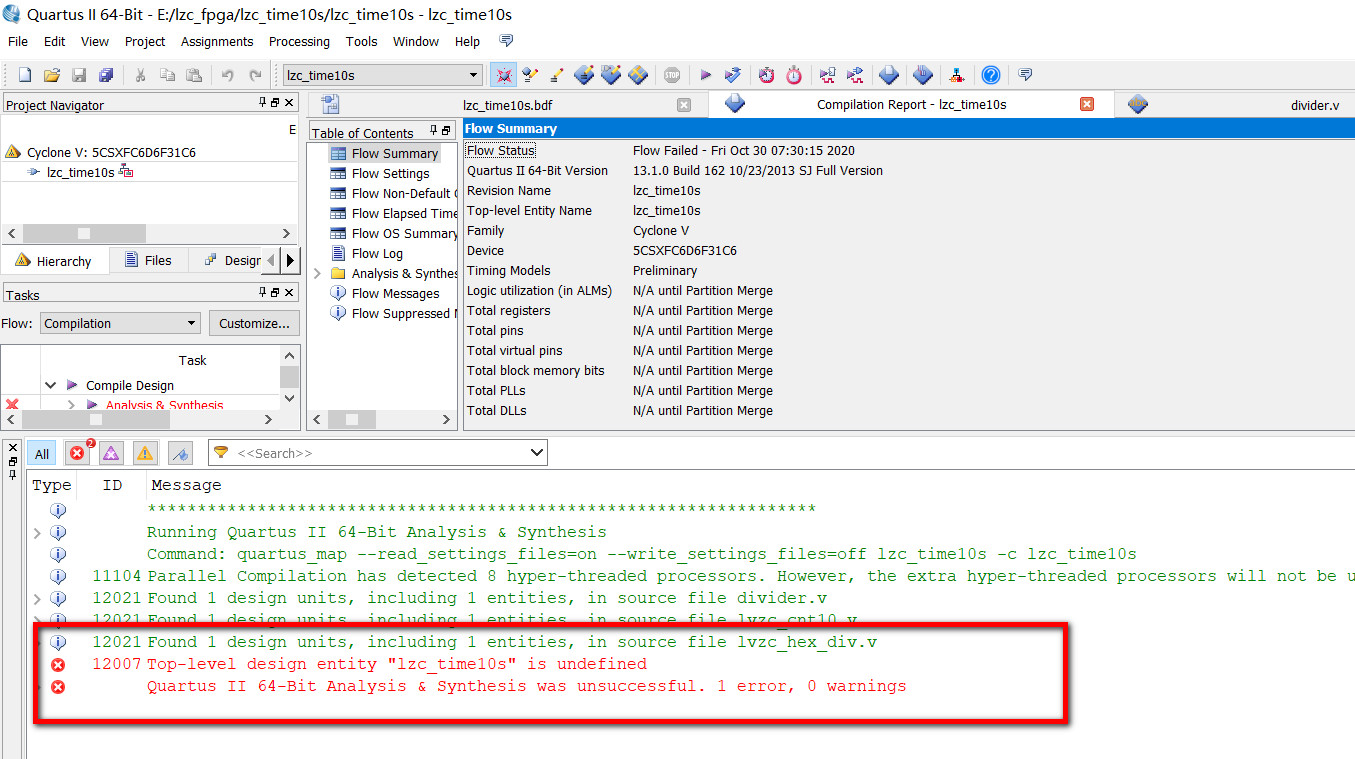Click the Save all files icon

(106, 75)
